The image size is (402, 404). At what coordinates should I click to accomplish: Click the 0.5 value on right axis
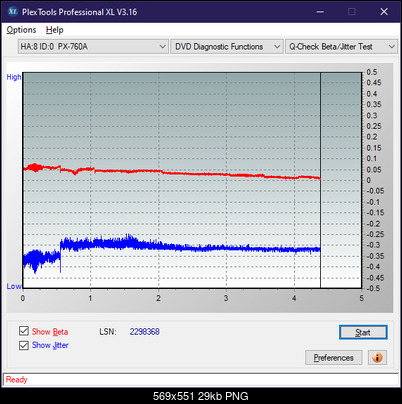pyautogui.click(x=372, y=72)
